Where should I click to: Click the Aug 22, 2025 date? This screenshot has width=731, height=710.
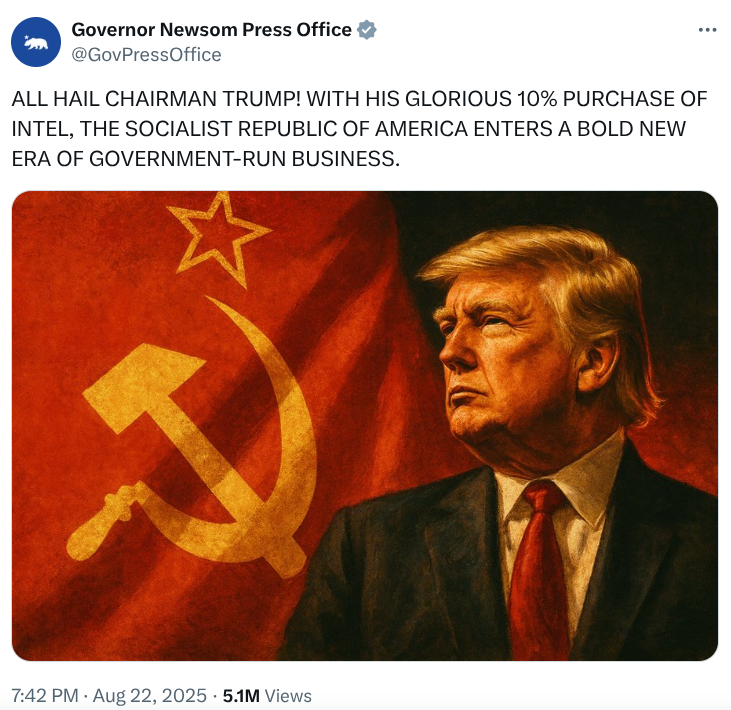coord(150,696)
